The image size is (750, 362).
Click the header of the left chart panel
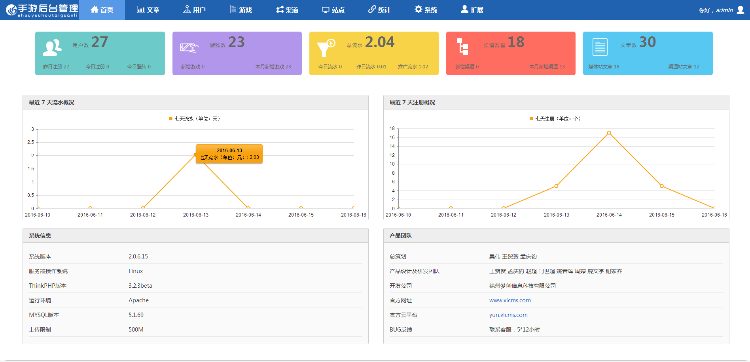click(195, 102)
